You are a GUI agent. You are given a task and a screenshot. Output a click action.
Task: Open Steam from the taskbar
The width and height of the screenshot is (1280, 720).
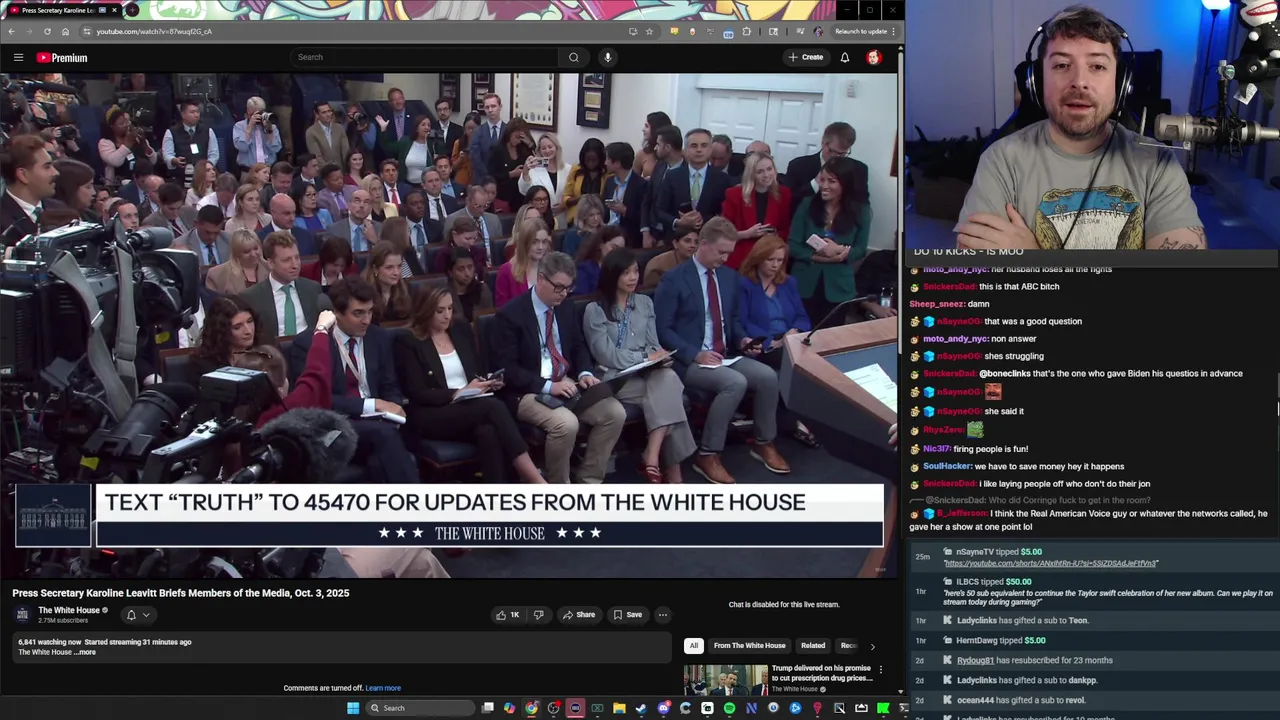[x=641, y=708]
